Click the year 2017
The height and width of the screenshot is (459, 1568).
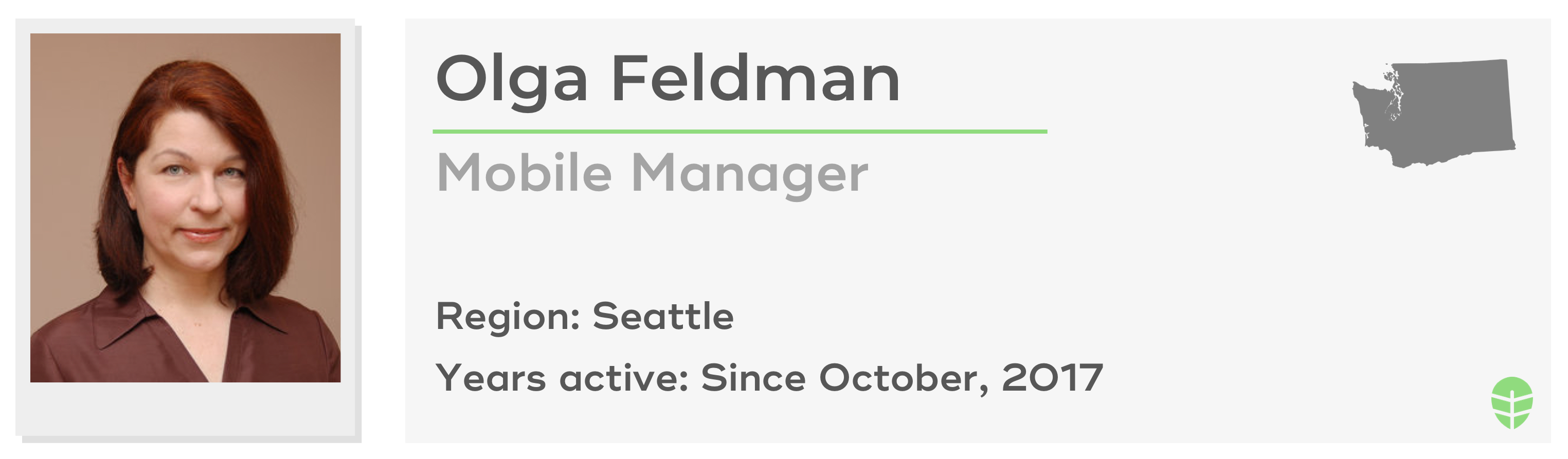[x=1052, y=377]
